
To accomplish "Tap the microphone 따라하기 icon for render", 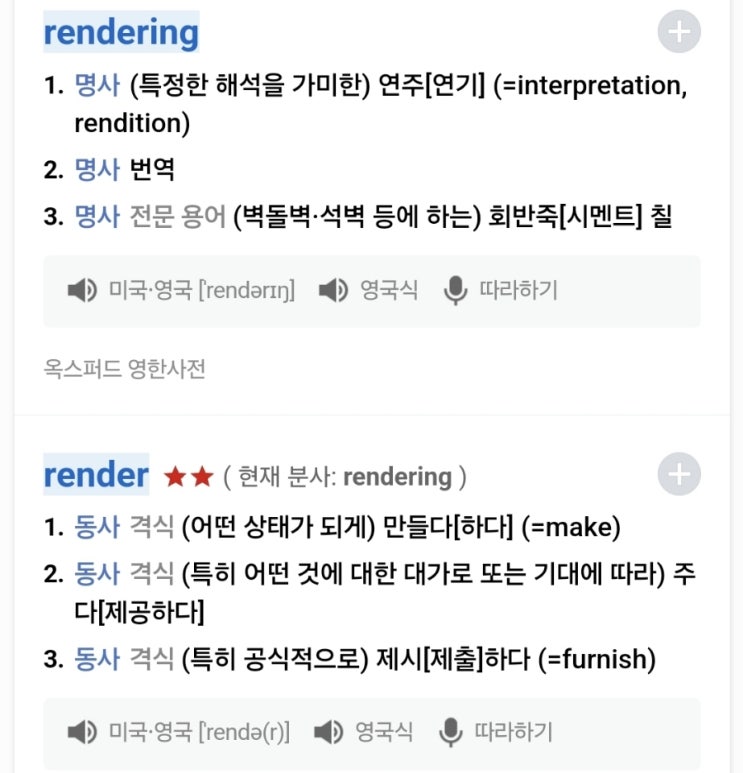I will 451,733.
